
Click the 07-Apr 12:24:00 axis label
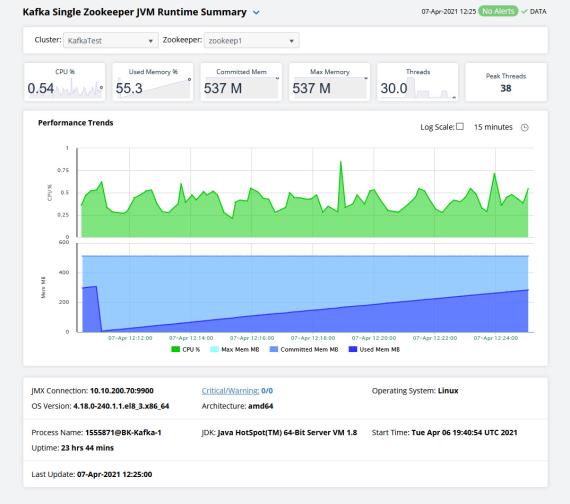496,338
